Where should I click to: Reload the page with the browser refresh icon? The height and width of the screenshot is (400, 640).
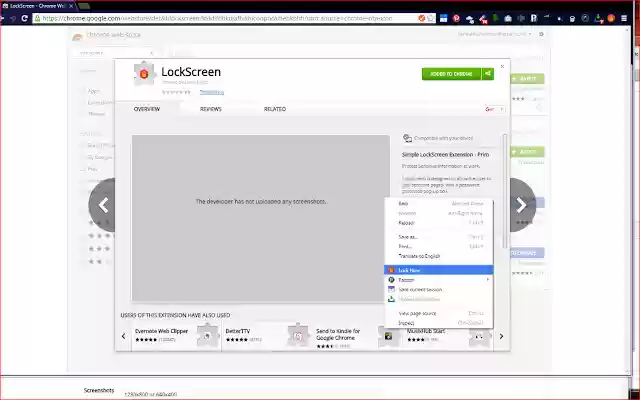(24, 18)
